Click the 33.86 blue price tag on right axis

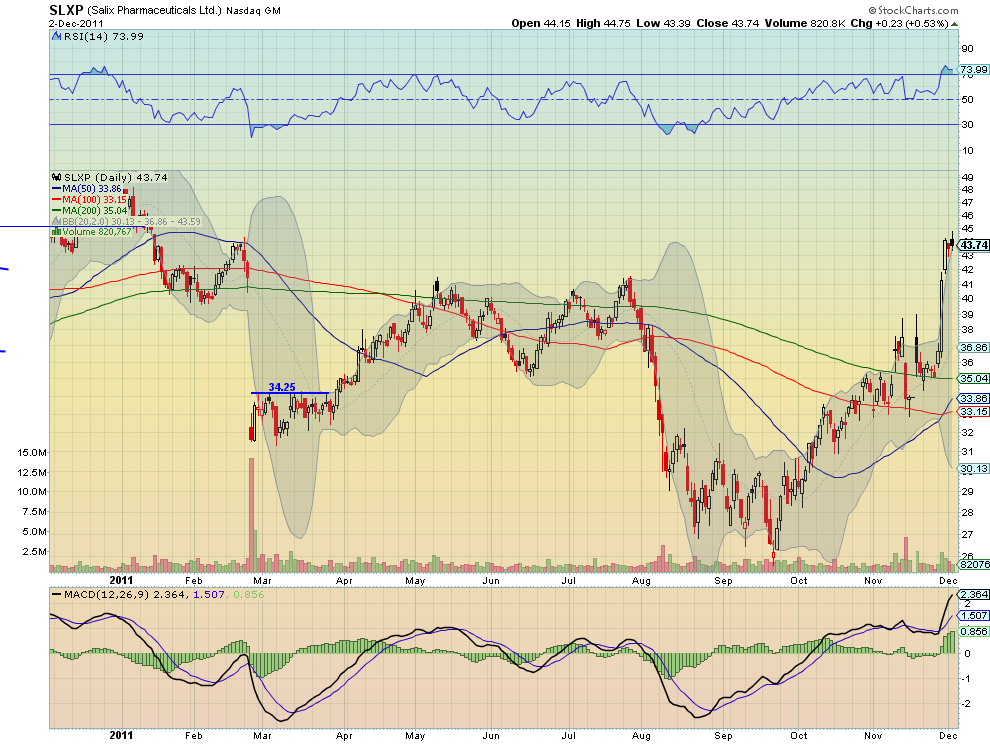[x=974, y=399]
